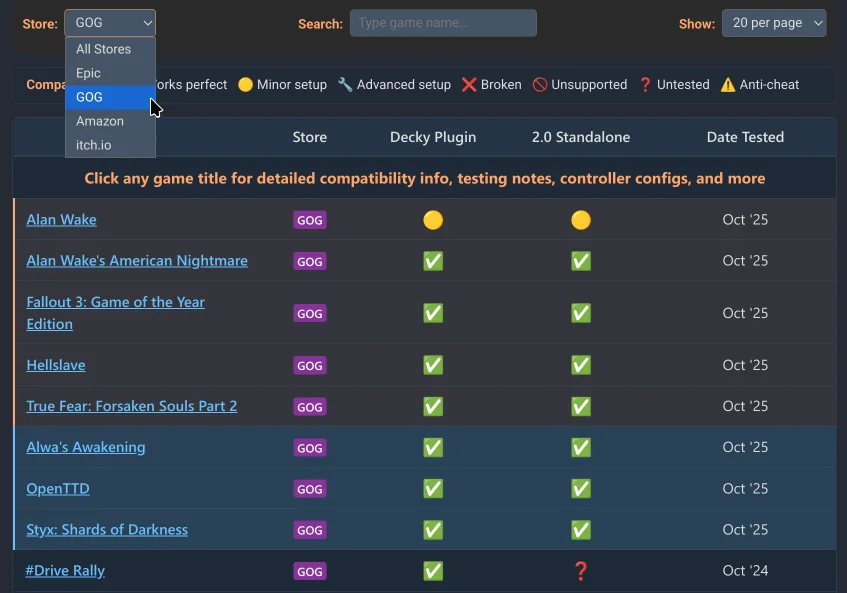Select Epic from the open store list
Screen dimensions: 847x593
(90, 73)
